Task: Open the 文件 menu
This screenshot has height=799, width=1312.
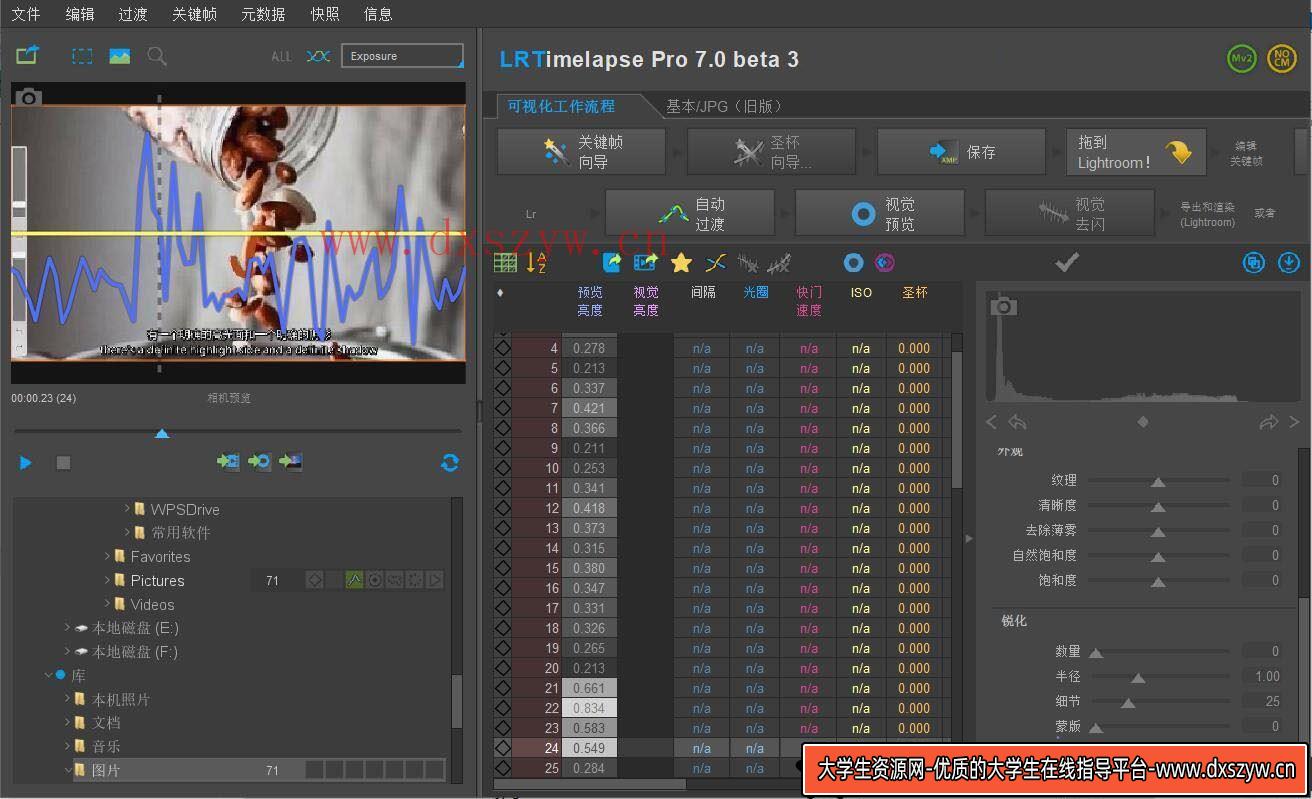Action: point(26,14)
